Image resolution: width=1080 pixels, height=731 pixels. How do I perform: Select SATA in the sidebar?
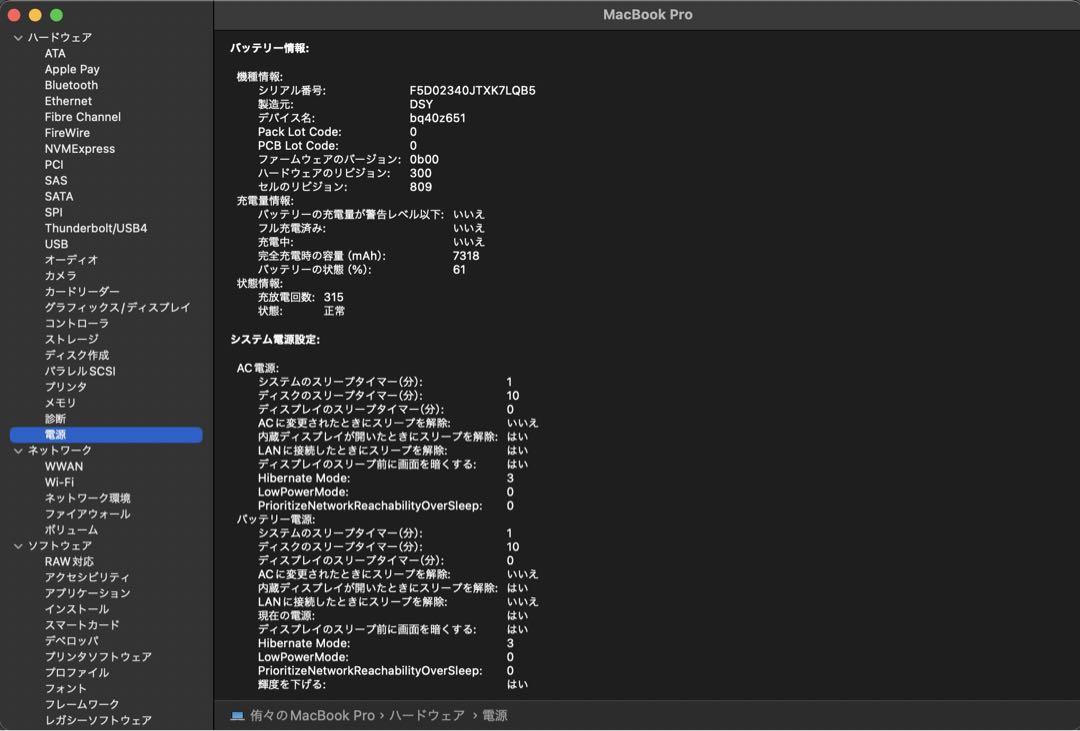59,196
